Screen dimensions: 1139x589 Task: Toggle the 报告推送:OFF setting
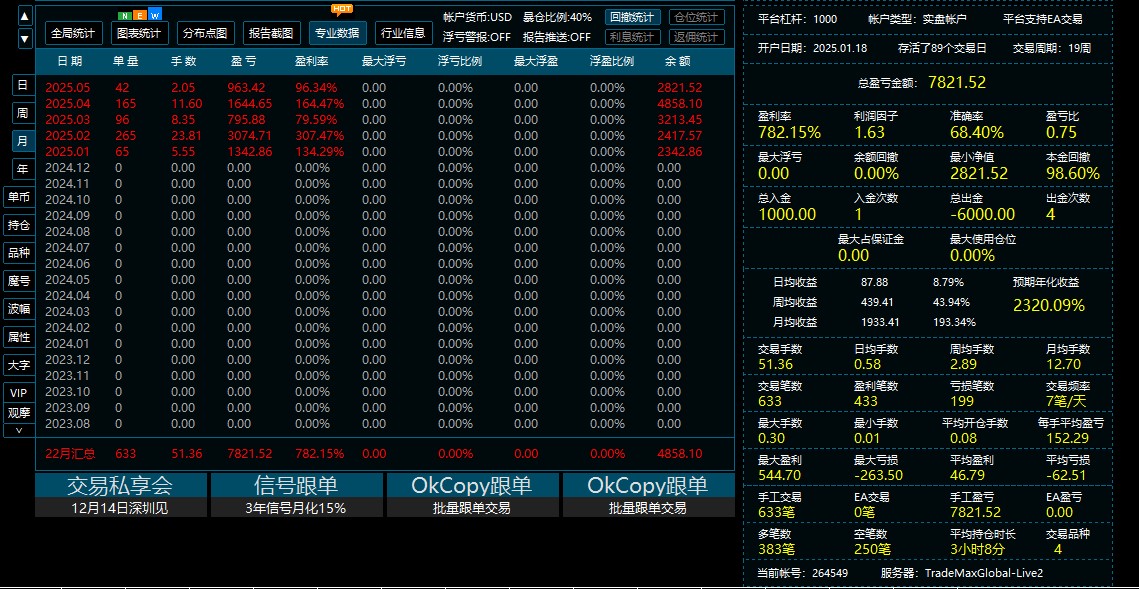pyautogui.click(x=556, y=37)
